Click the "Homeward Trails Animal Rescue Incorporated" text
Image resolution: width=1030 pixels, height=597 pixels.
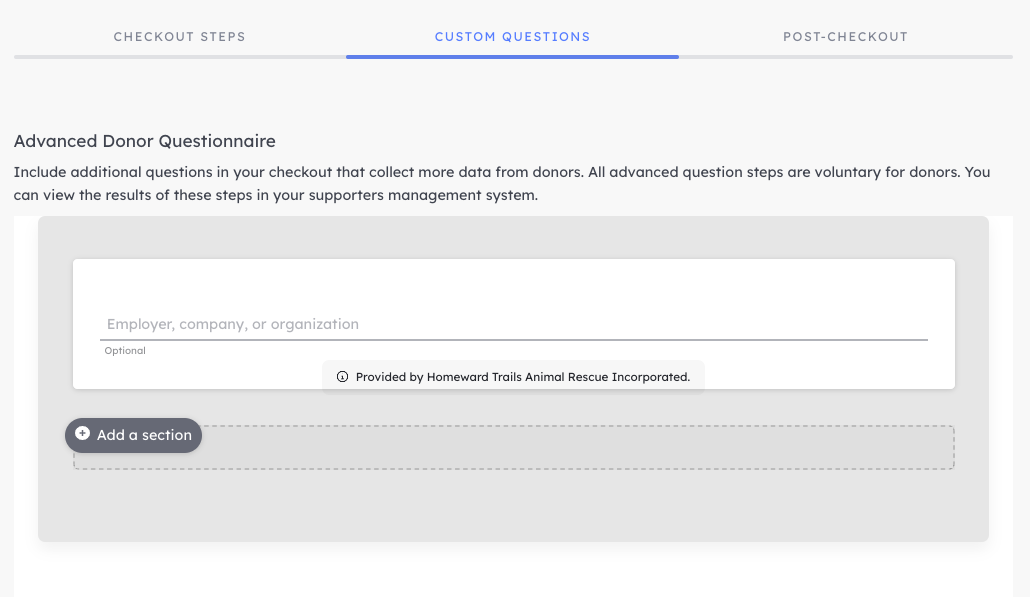tap(557, 377)
